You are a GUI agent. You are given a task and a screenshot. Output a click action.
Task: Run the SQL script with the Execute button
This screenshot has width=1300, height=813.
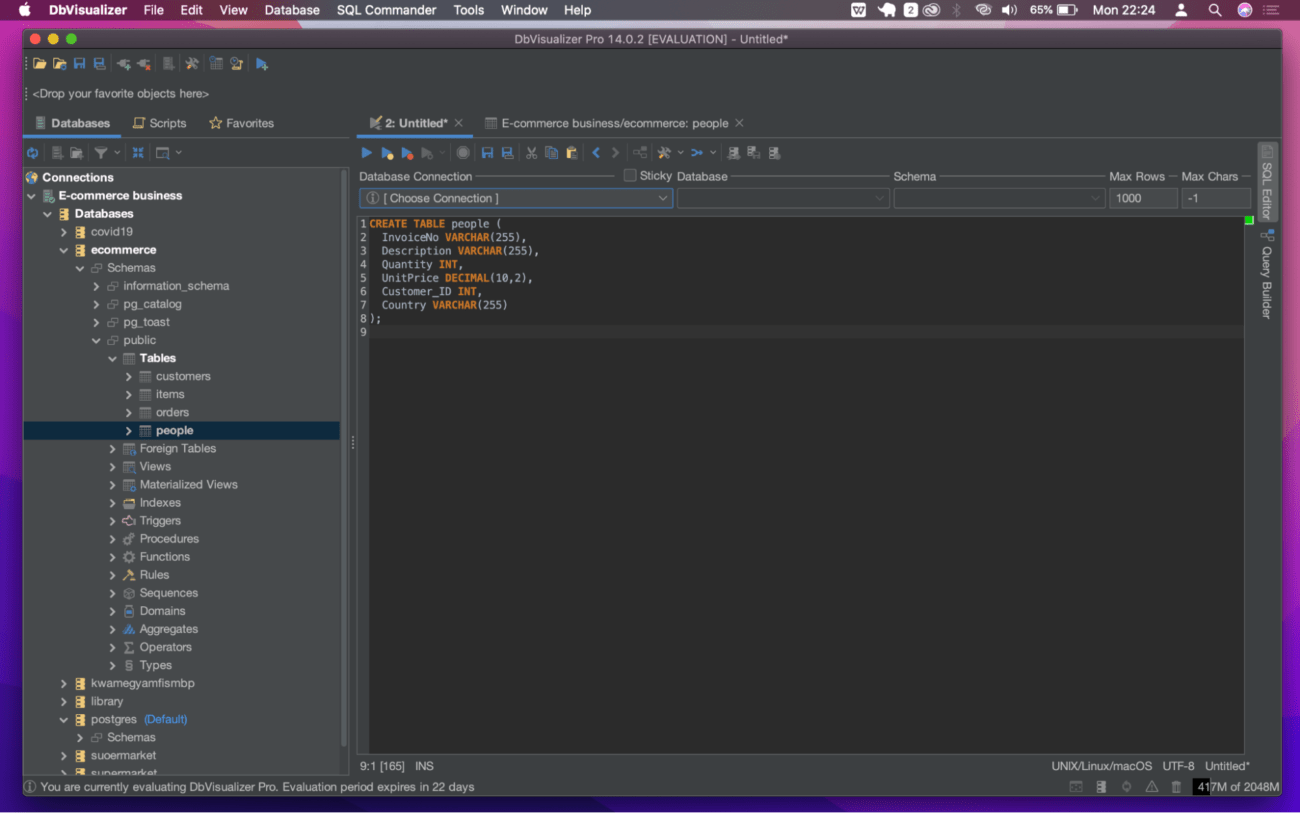click(366, 152)
